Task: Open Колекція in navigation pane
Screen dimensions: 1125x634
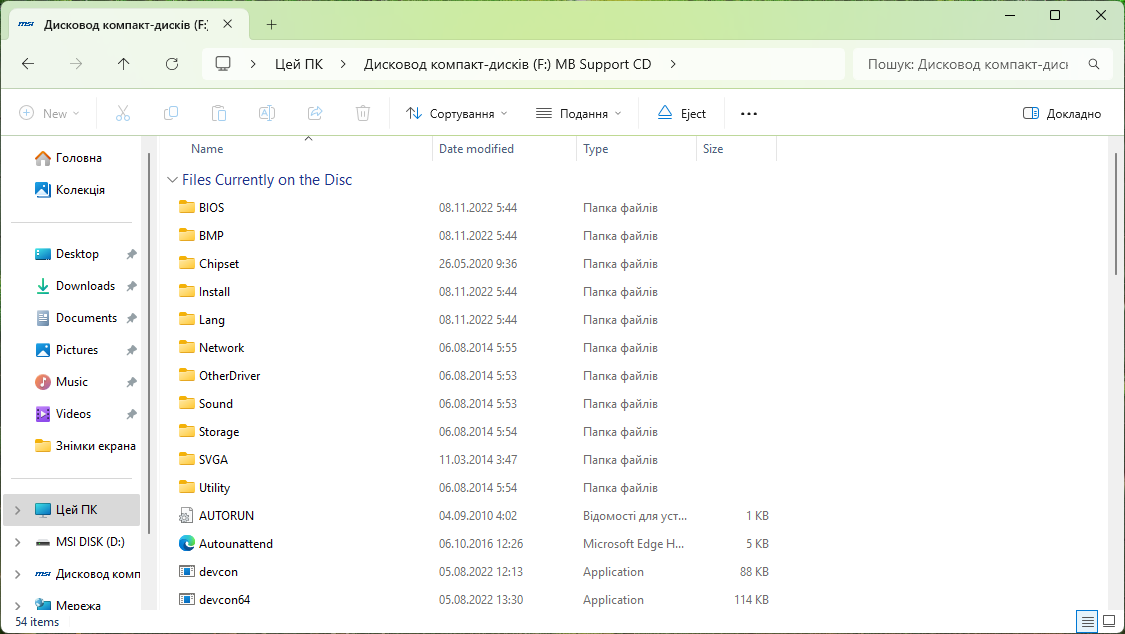Action: [x=70, y=190]
